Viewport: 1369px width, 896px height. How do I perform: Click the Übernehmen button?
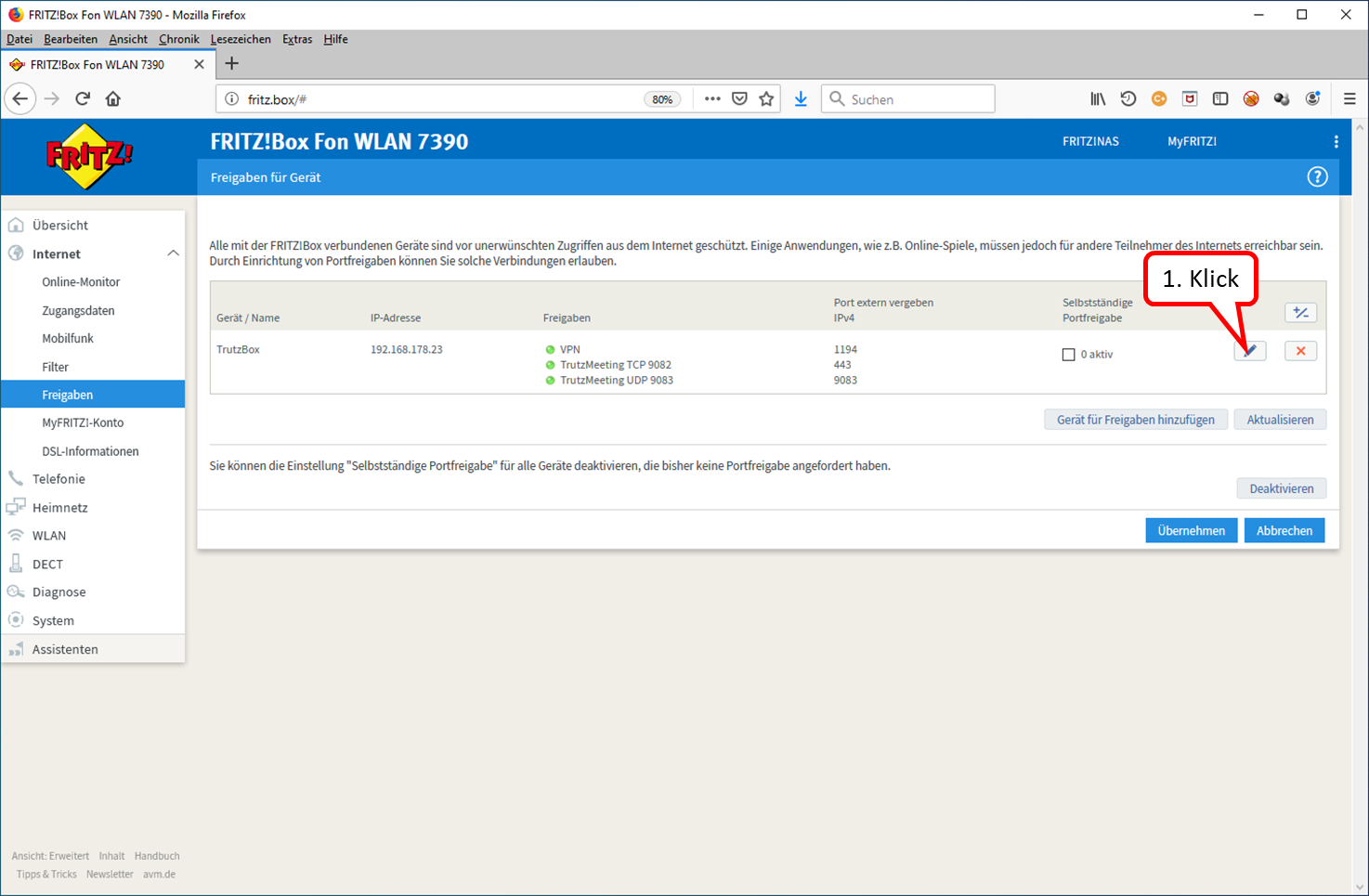1192,530
